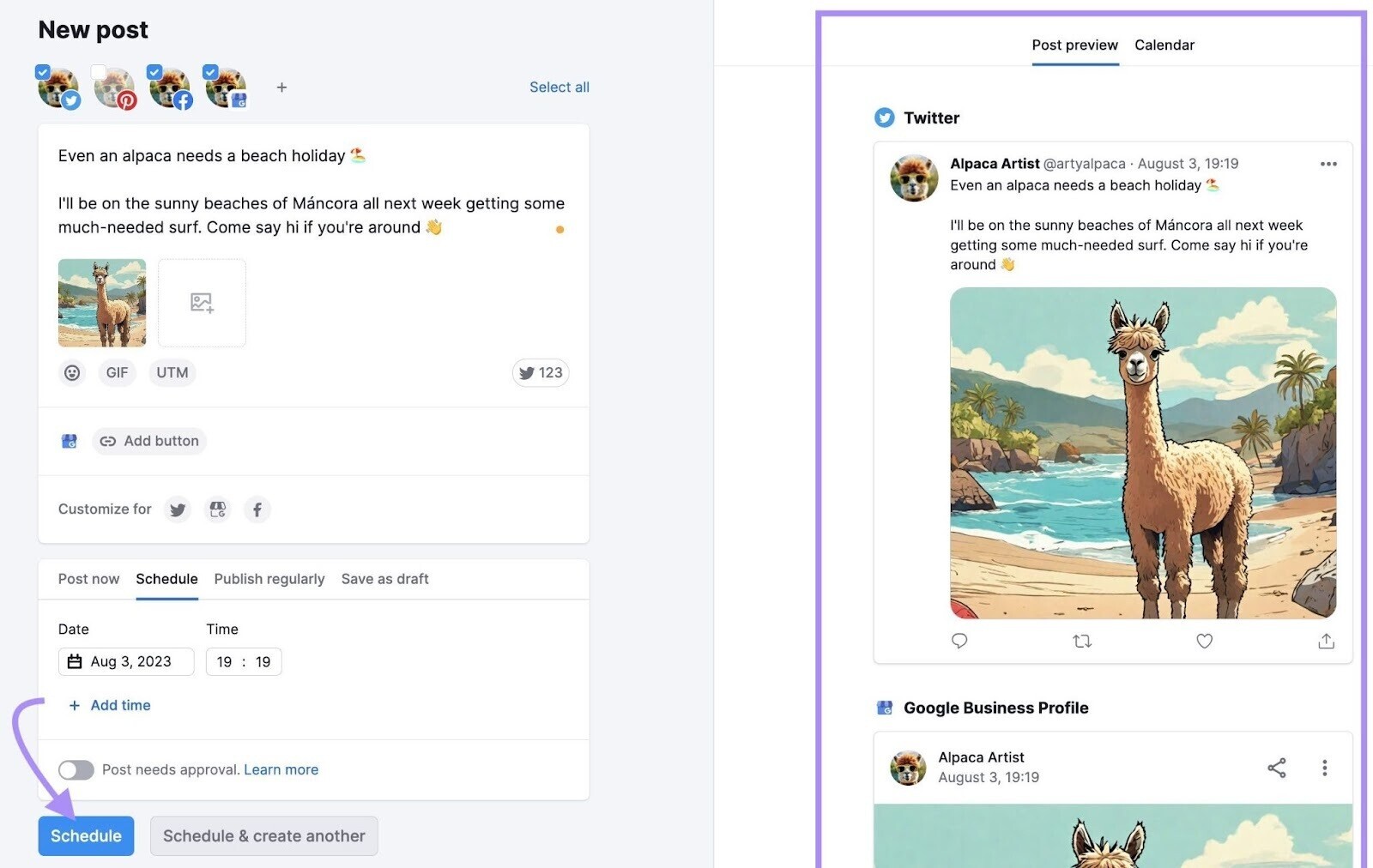1373x868 pixels.
Task: Select the attached alpaca beach thumbnail
Action: click(x=102, y=303)
